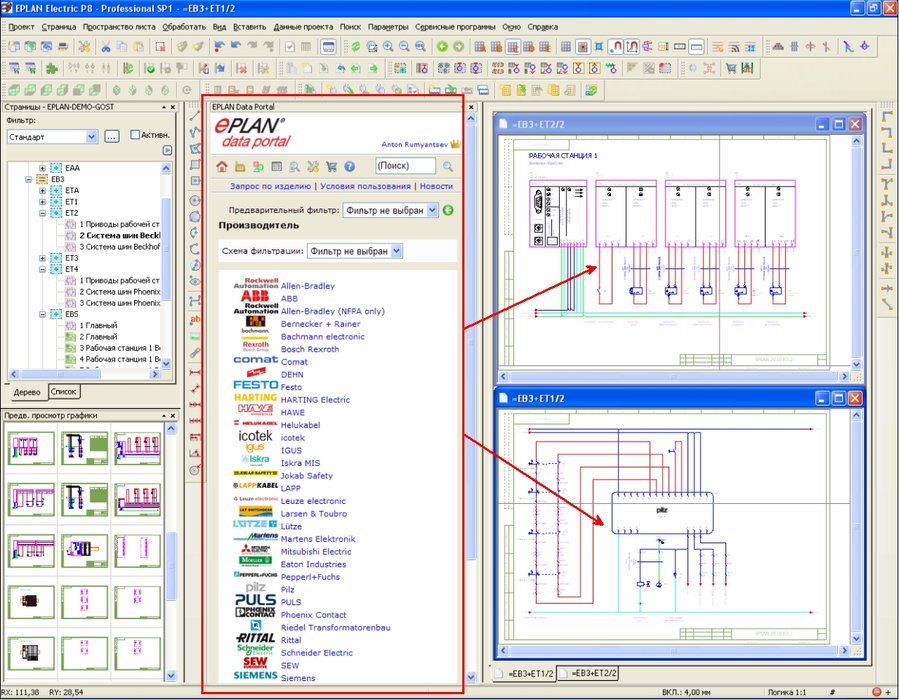The image size is (899, 700).
Task: Click the search magnifier beside the Поиск field
Action: (x=448, y=167)
